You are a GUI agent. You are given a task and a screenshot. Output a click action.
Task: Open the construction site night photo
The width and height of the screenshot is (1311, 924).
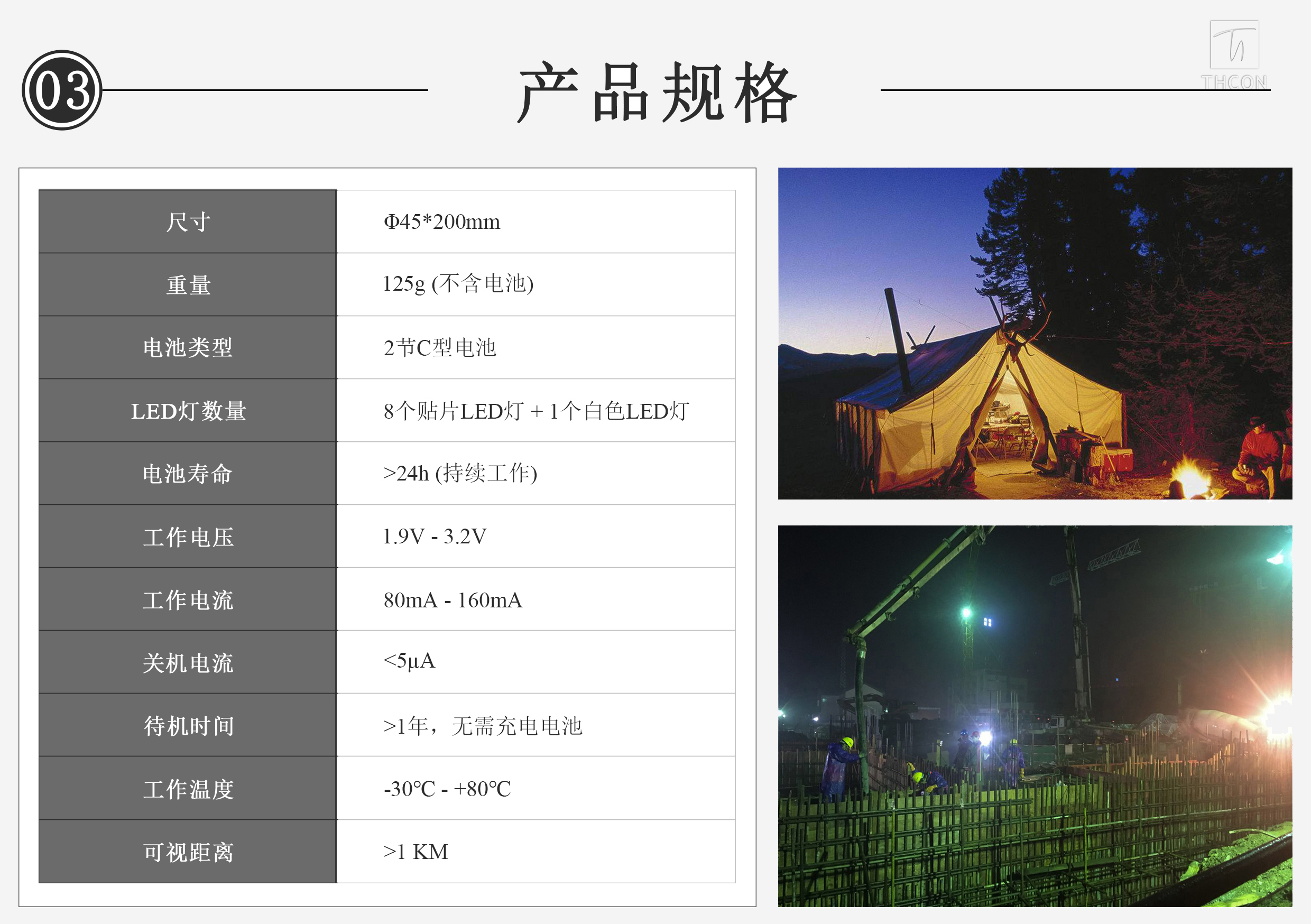(1034, 715)
